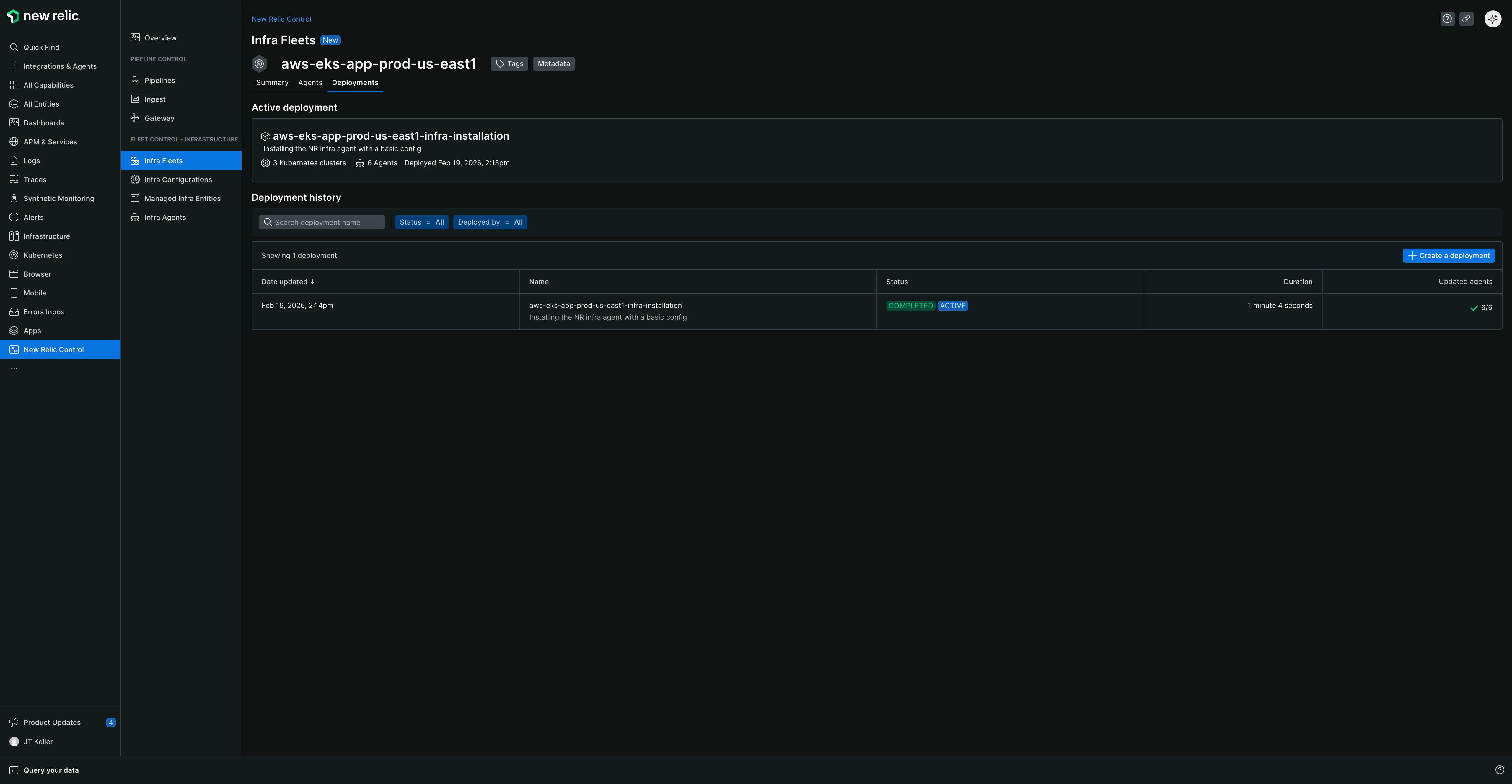Image resolution: width=1512 pixels, height=784 pixels.
Task: Open the Deployed by filter dropdown
Action: point(490,222)
